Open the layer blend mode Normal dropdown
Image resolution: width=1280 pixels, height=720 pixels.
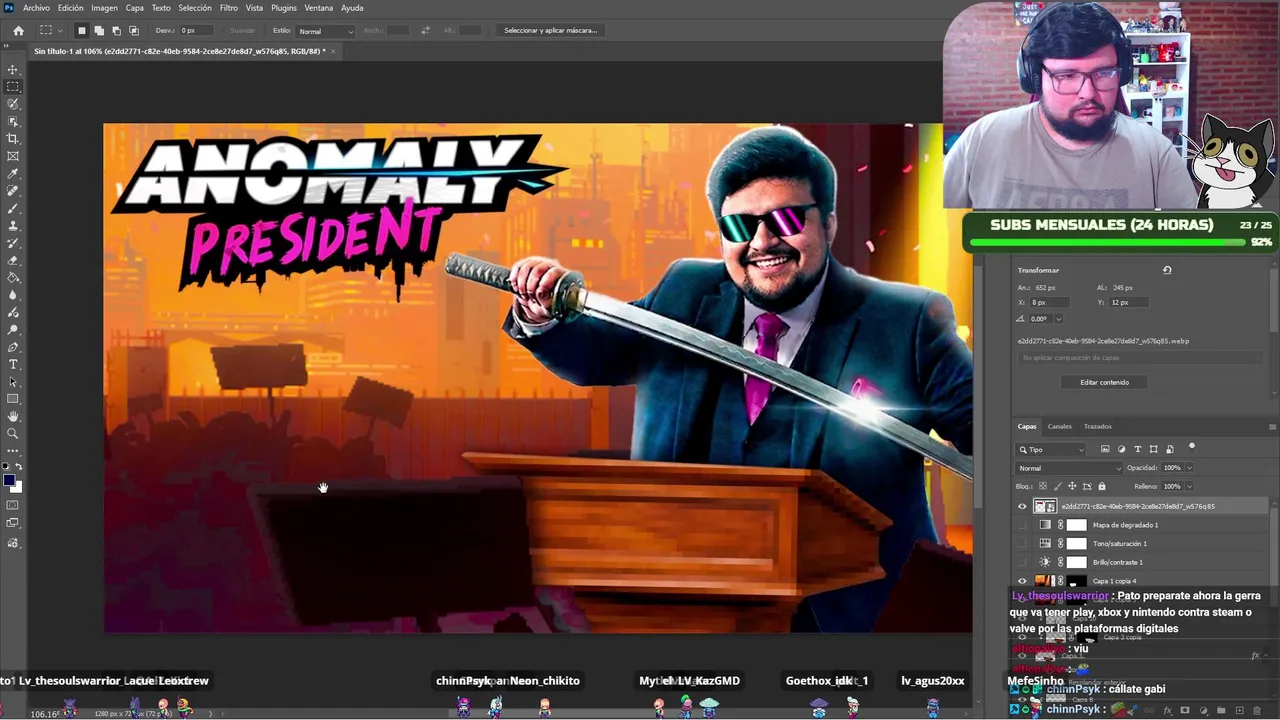click(x=1069, y=468)
